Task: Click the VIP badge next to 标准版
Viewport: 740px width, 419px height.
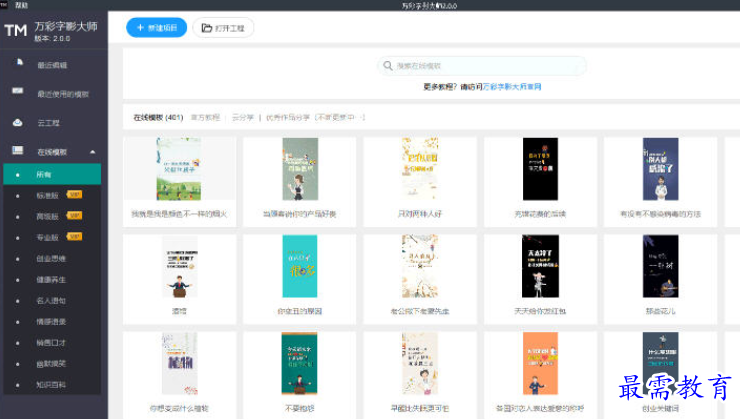Action: pos(75,194)
